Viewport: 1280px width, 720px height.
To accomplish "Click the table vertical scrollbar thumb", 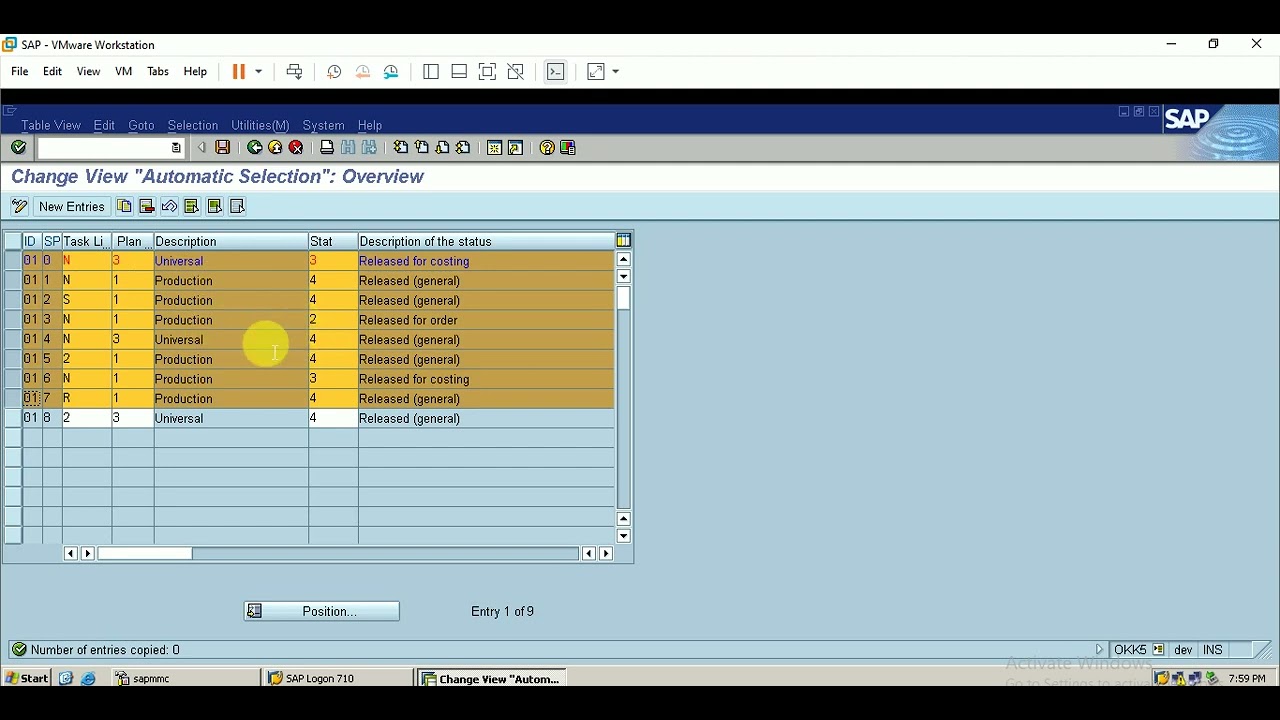I will [623, 298].
